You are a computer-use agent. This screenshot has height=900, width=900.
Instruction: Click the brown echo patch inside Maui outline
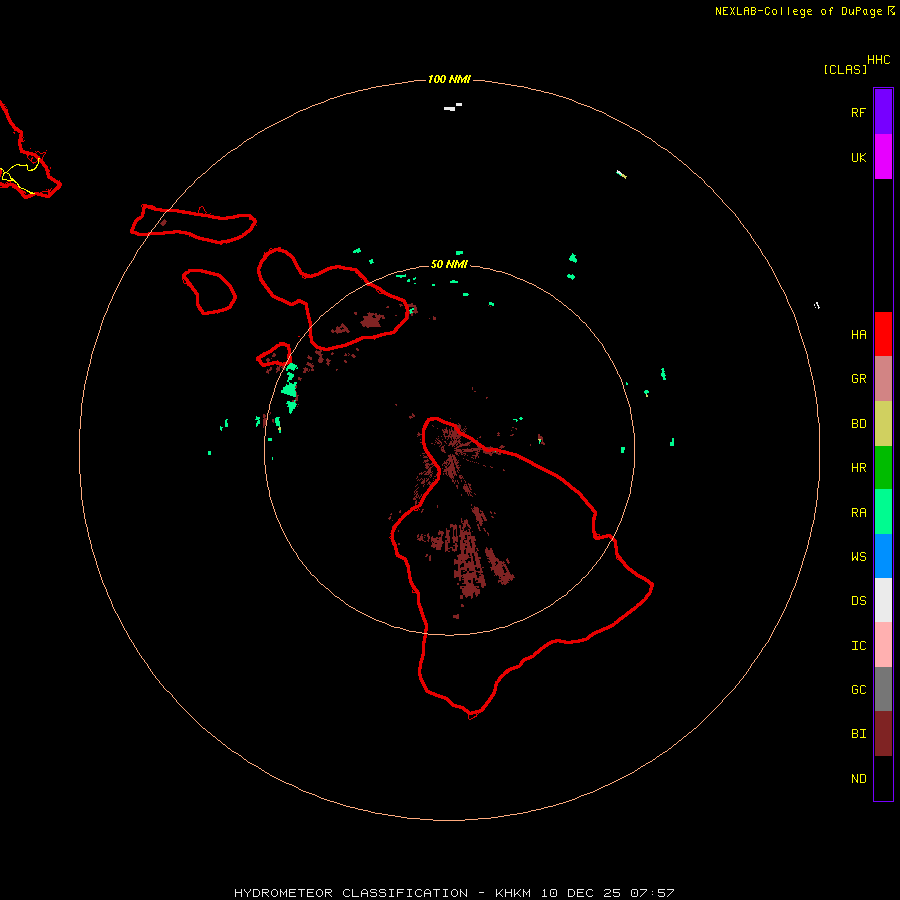371,320
